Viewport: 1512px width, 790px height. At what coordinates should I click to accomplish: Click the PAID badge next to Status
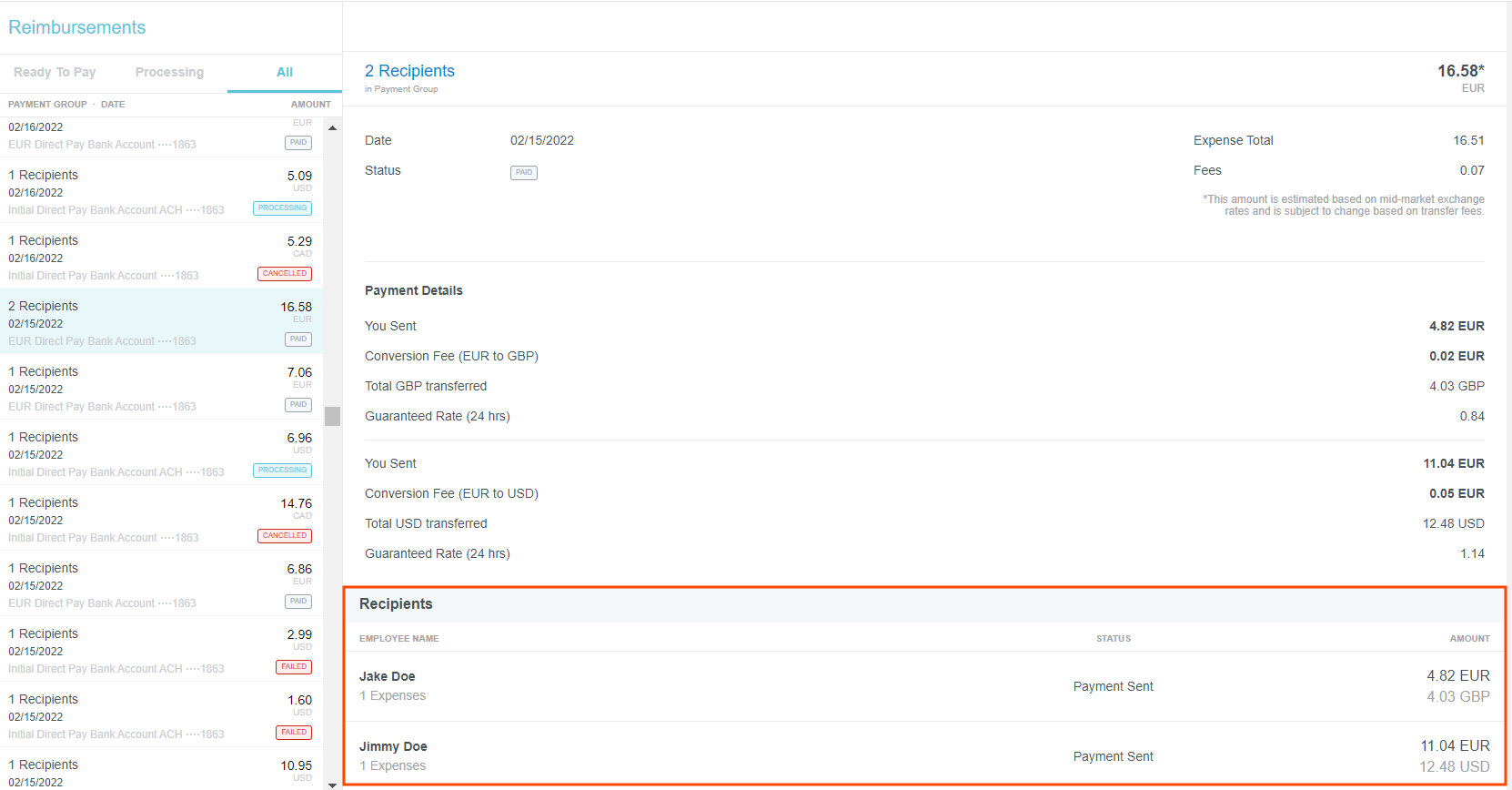coord(524,173)
